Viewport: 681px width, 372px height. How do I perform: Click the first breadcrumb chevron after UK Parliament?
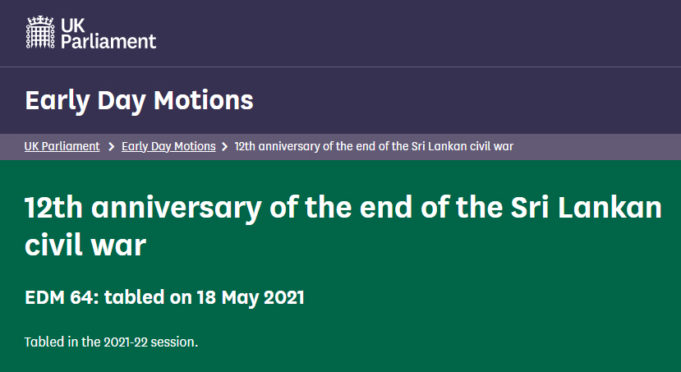pos(111,147)
